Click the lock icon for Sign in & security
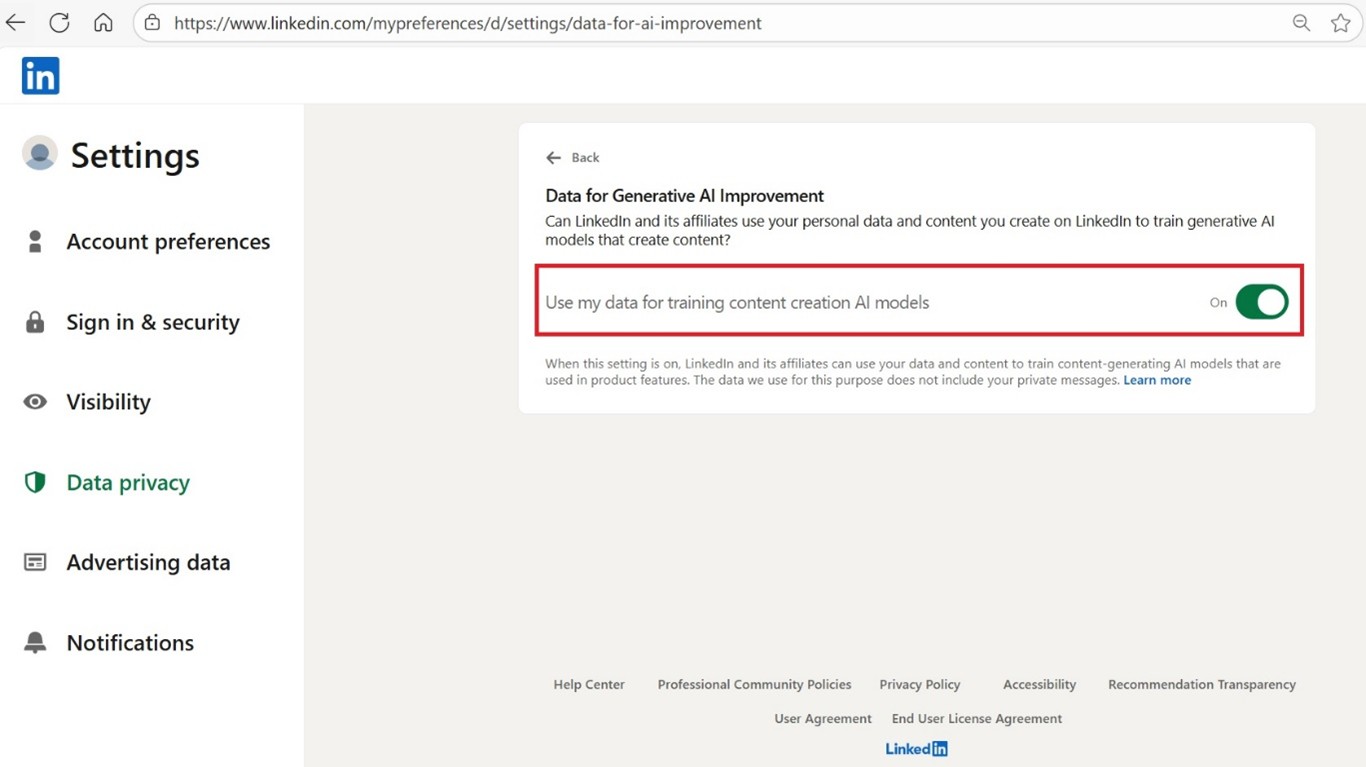Viewport: 1366px width, 767px height. coord(35,322)
